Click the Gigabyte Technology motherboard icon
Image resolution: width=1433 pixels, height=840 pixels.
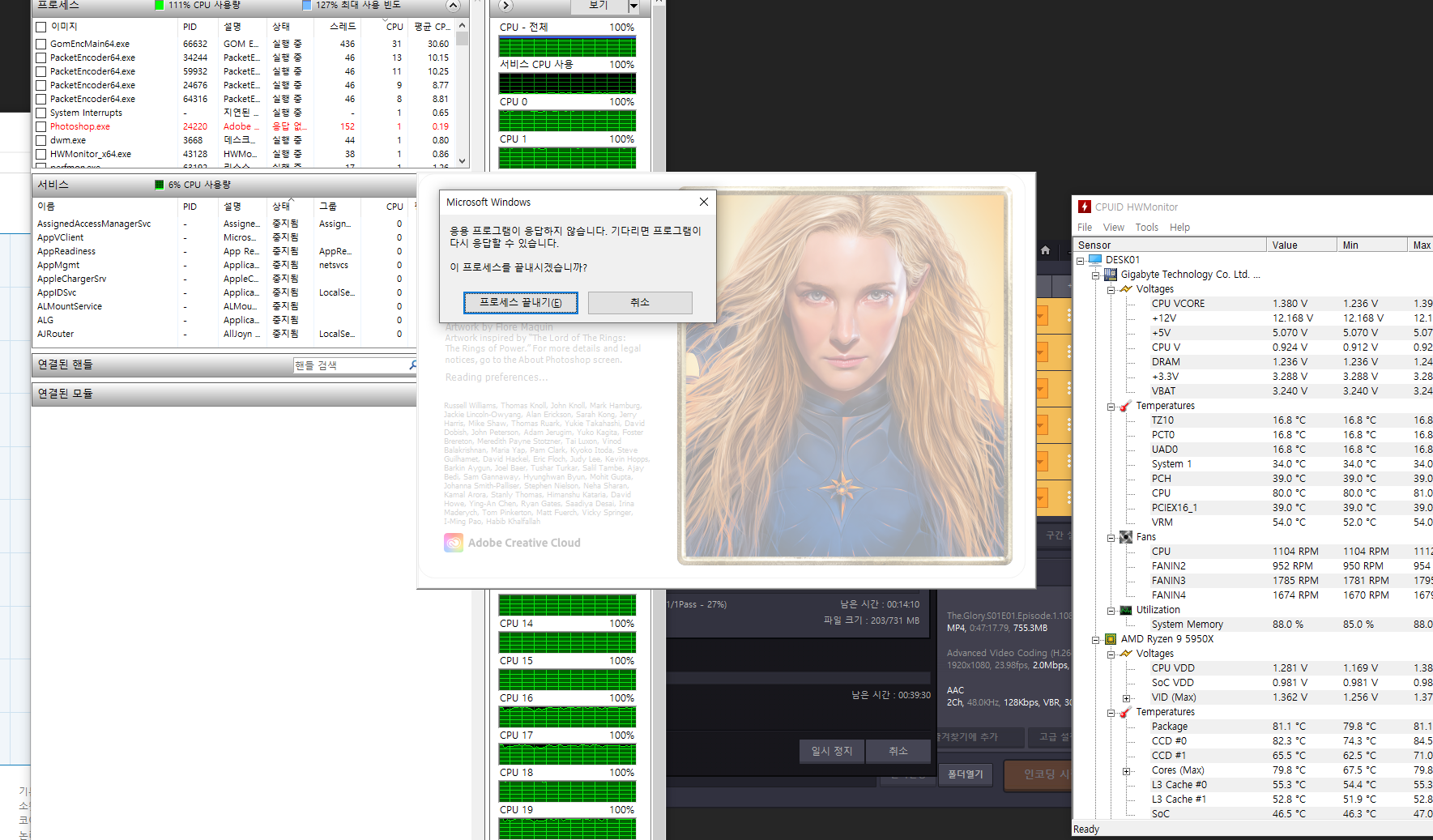(1111, 275)
